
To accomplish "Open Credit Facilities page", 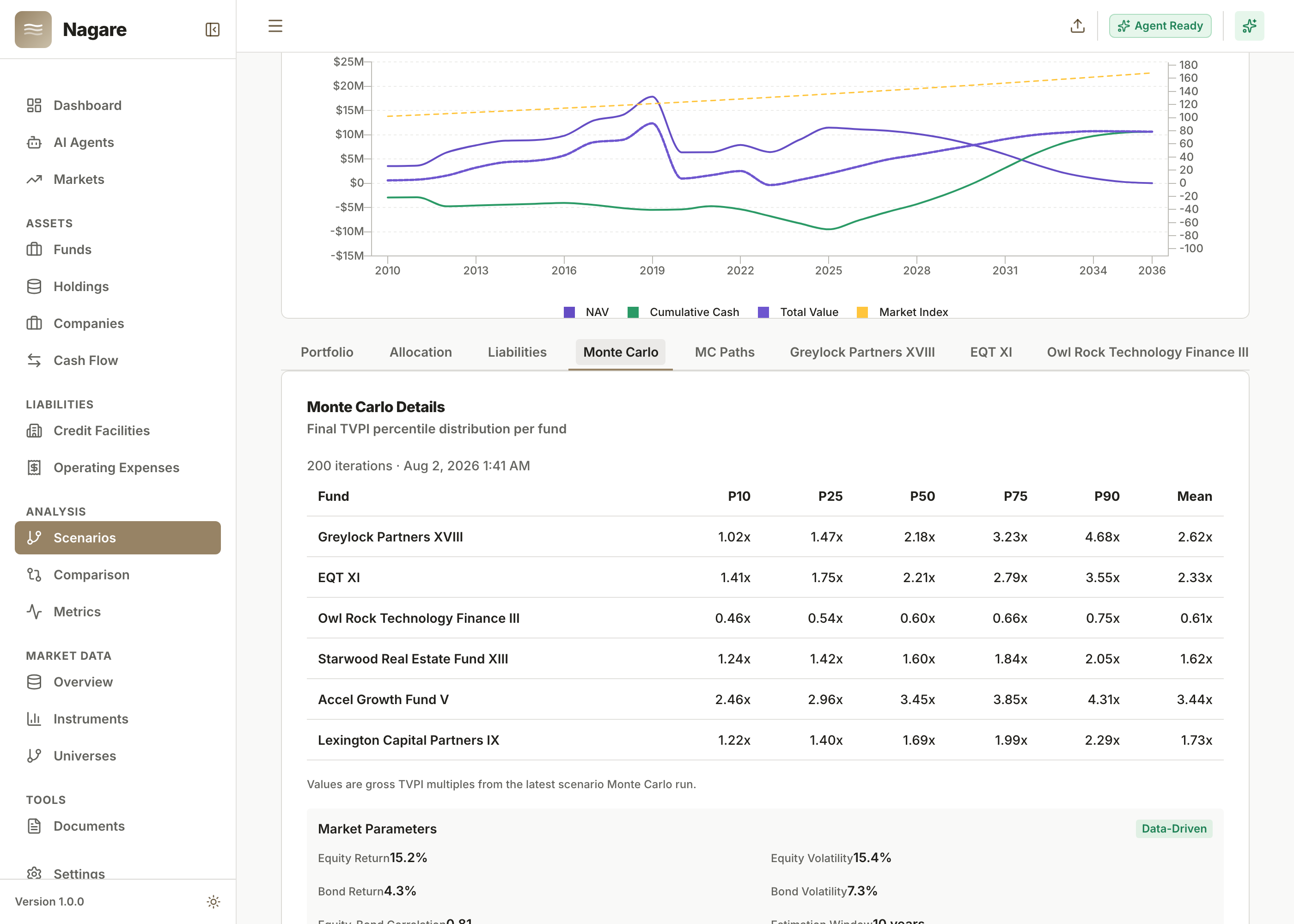I will (x=118, y=431).
